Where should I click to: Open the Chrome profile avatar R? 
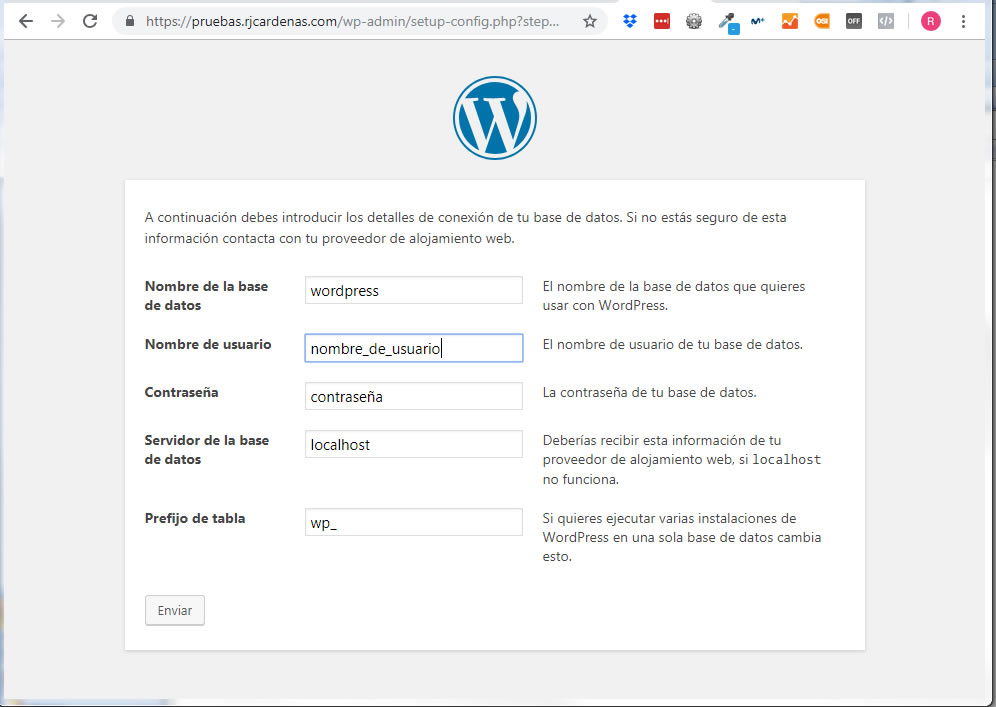coord(931,21)
